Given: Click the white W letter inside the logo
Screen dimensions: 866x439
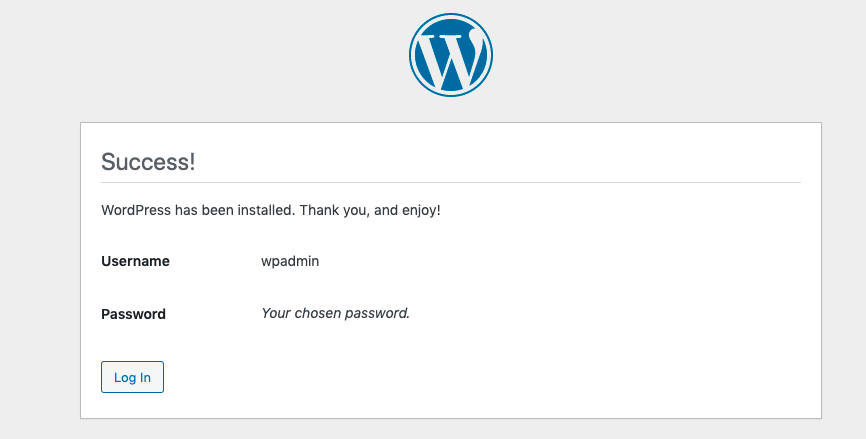Looking at the screenshot, I should 452,58.
